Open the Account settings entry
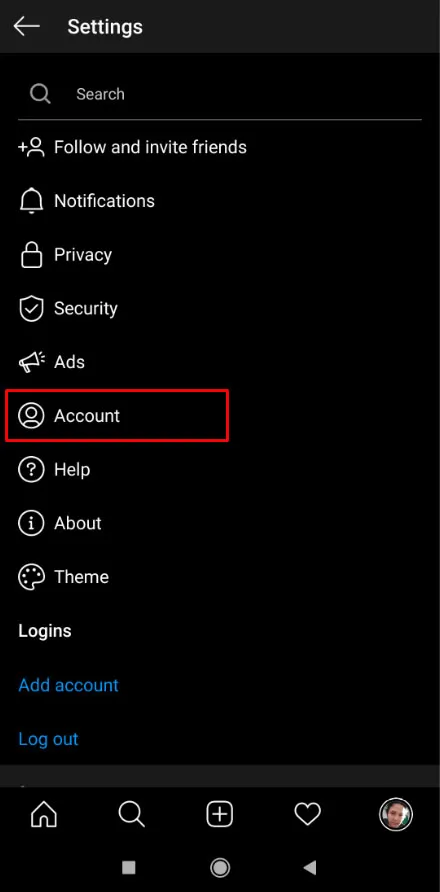 (x=220, y=416)
